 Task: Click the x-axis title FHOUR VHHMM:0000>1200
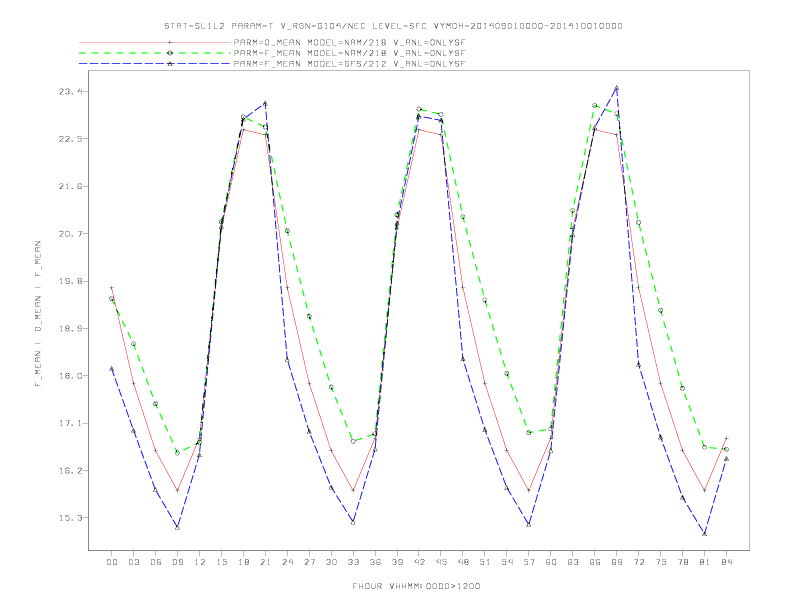[x=416, y=586]
